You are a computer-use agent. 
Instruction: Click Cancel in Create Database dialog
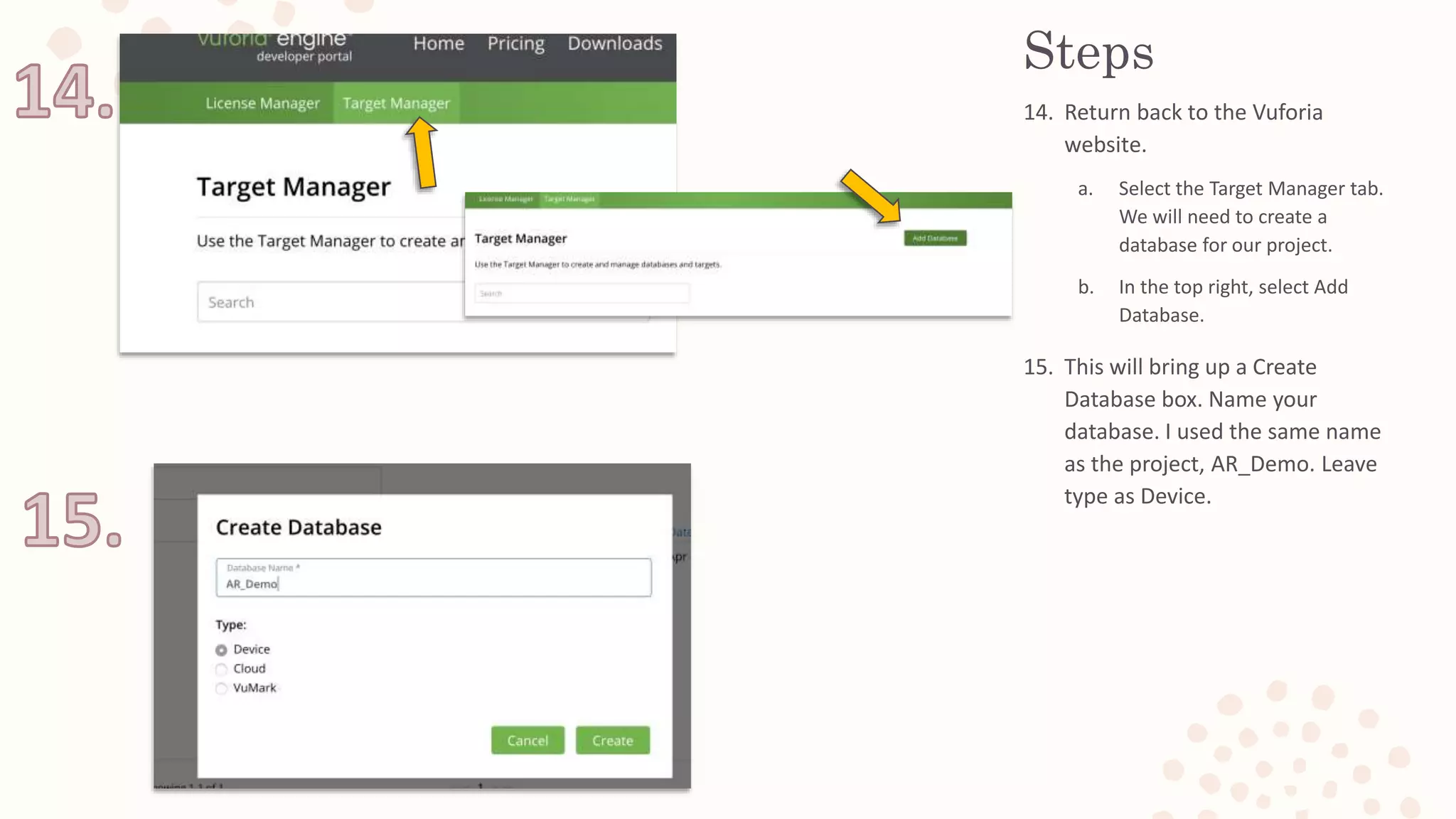click(x=528, y=740)
